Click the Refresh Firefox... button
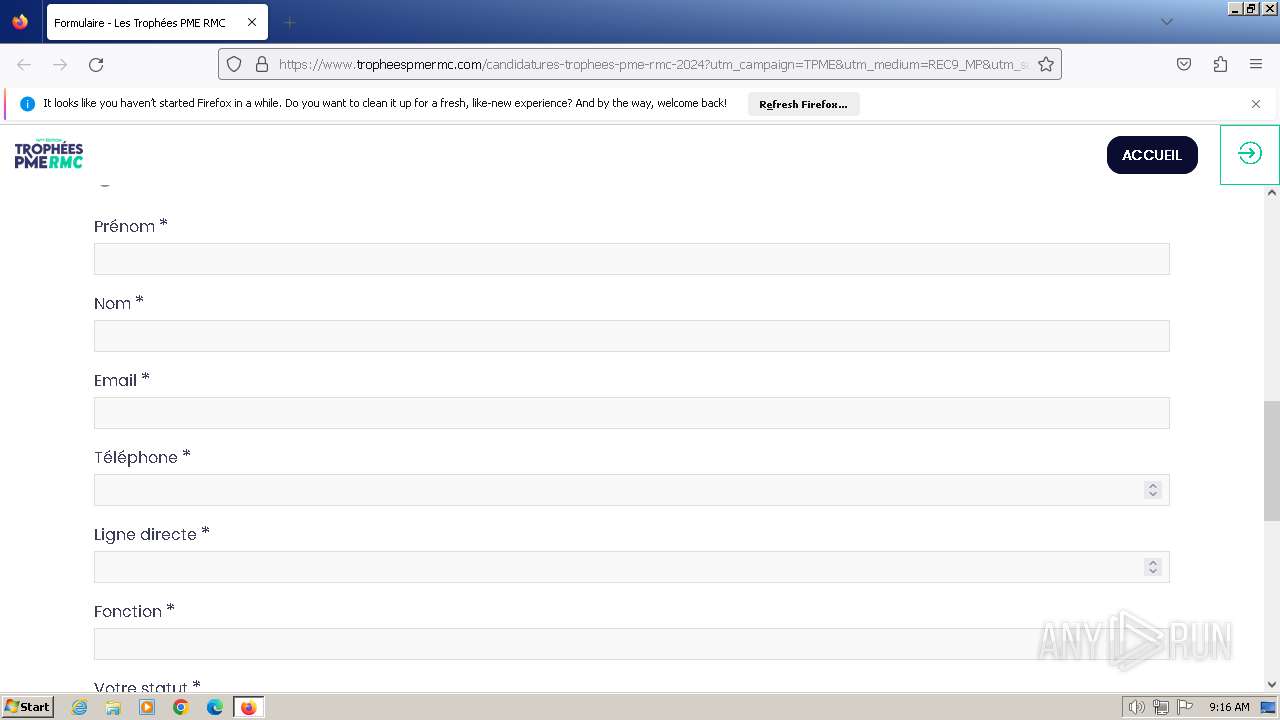Screen dimensions: 1280x720 click(803, 104)
